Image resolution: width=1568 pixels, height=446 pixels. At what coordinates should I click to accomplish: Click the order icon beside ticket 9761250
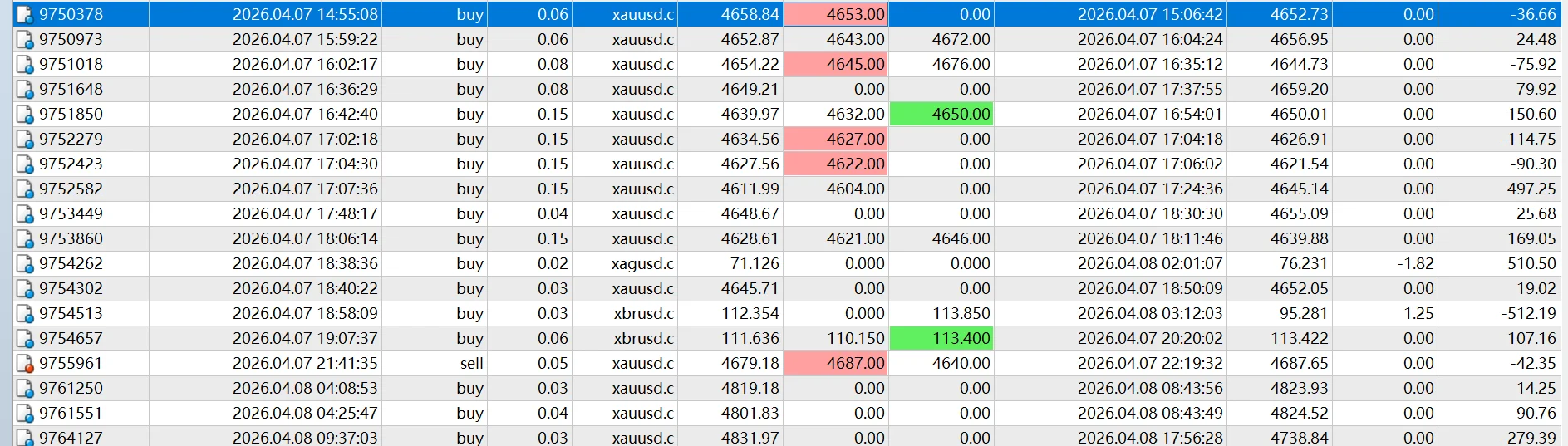pyautogui.click(x=26, y=389)
